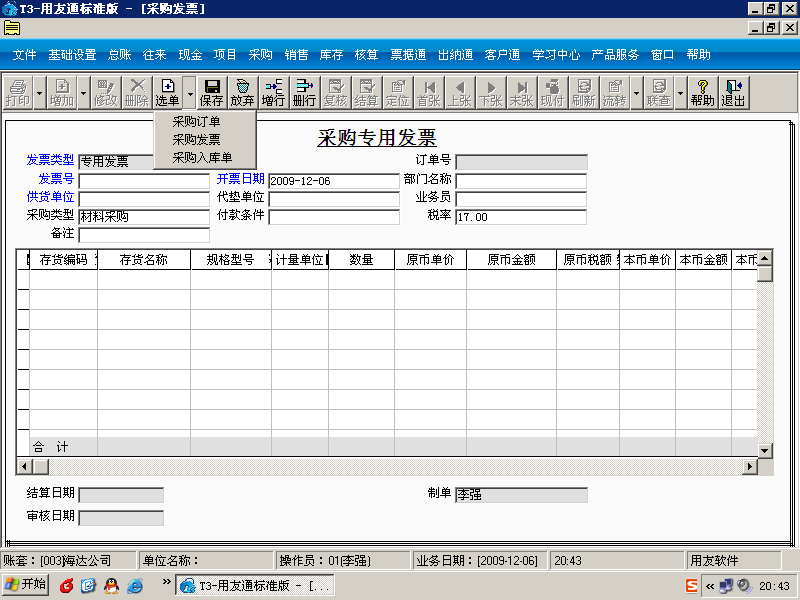Exit the form with 退出 icon
800x600 pixels.
coord(734,92)
